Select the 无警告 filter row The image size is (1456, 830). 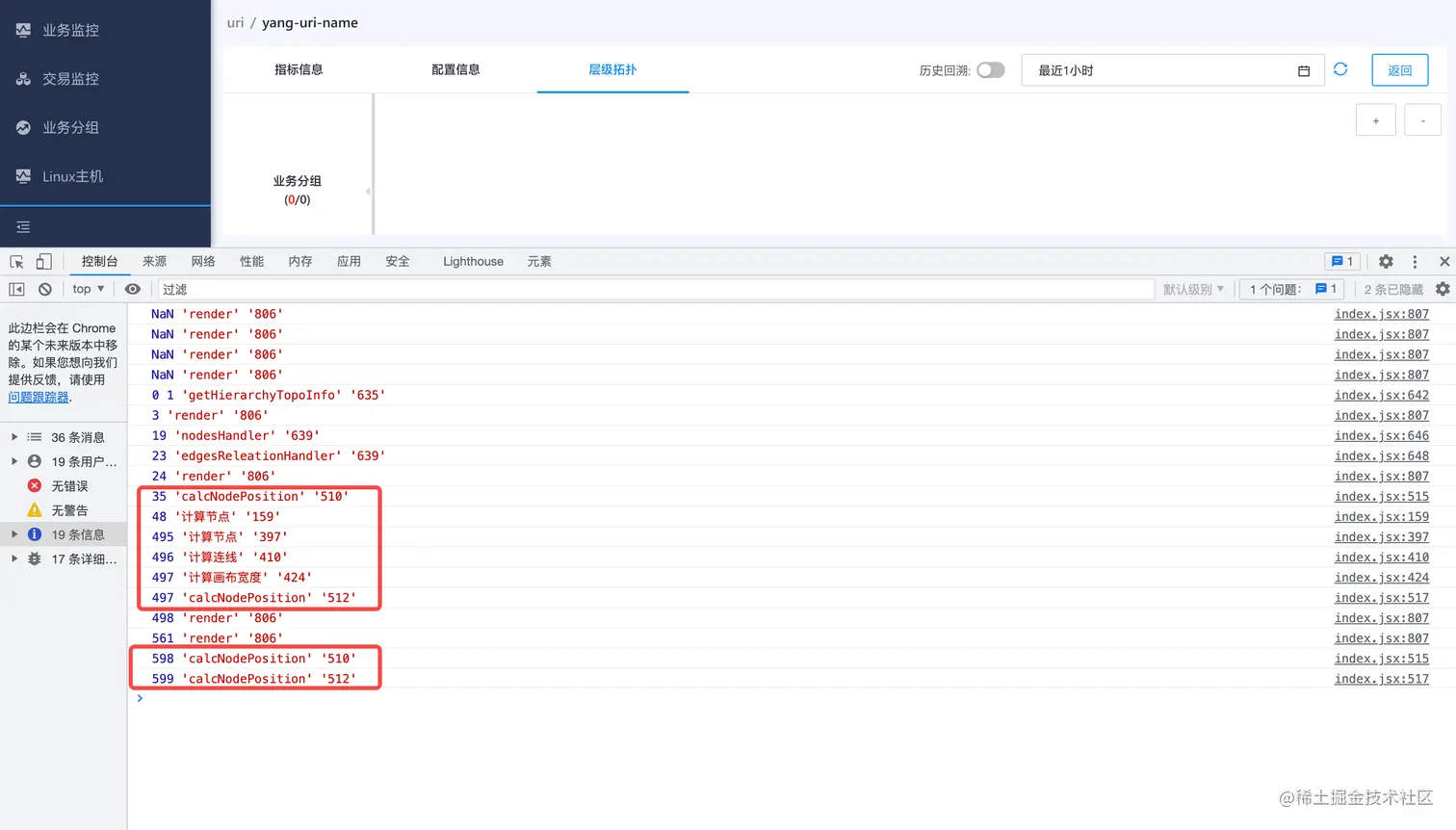coord(64,510)
